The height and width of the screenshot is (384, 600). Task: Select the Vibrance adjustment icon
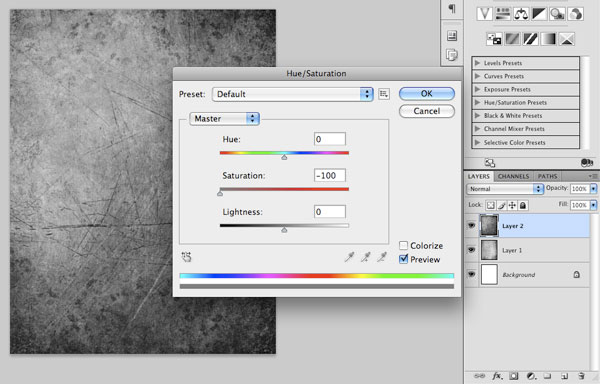484,14
